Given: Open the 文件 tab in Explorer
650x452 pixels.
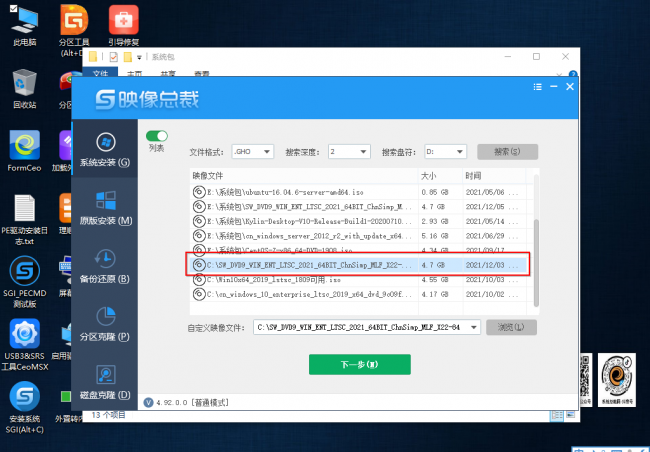Looking at the screenshot, I should click(x=100, y=73).
